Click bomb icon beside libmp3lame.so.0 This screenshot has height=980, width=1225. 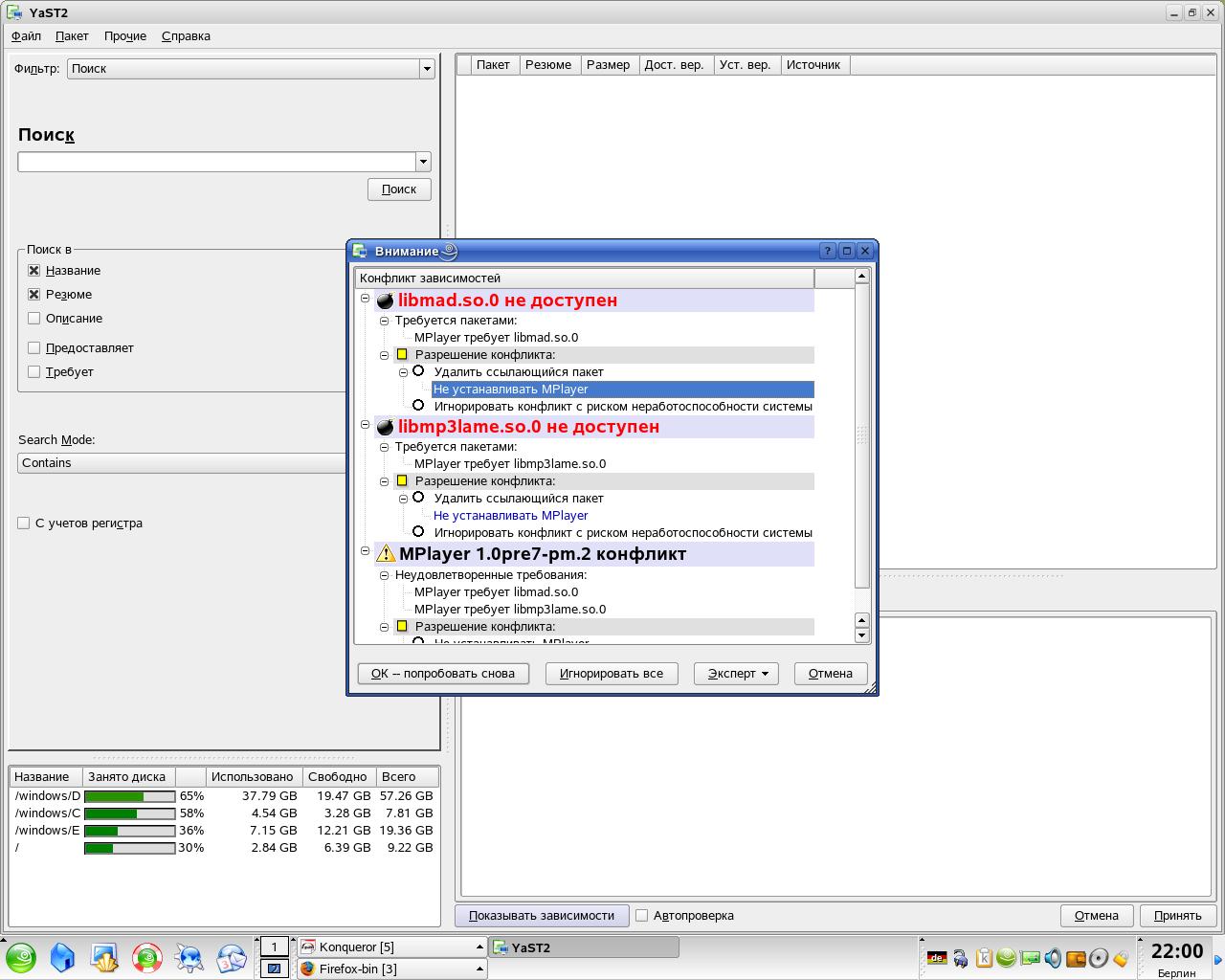pyautogui.click(x=386, y=427)
